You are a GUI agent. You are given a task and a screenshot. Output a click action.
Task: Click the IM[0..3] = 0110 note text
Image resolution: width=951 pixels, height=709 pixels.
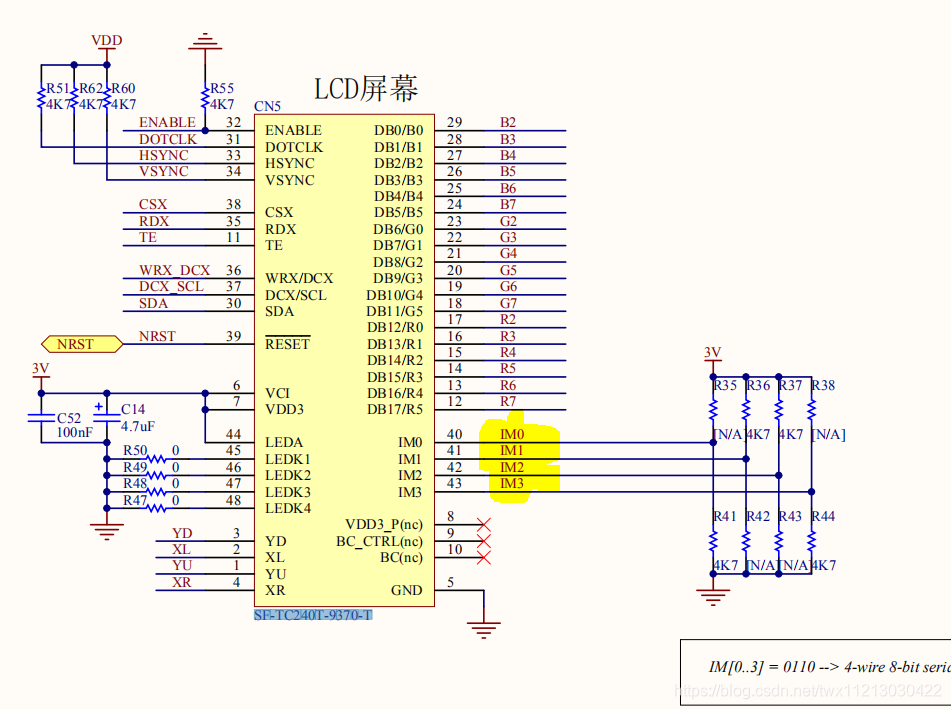point(829,667)
